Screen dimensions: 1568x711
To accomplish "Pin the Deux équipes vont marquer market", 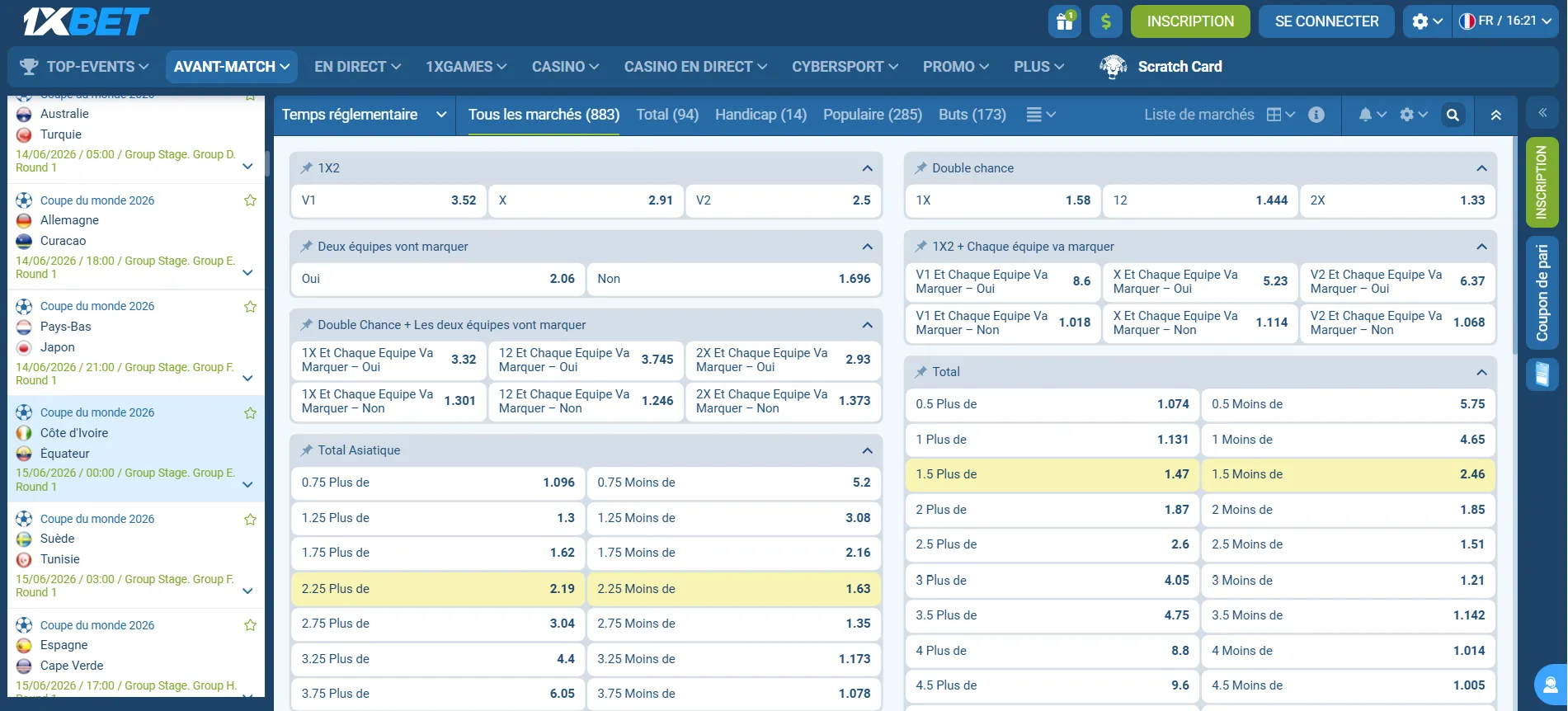I will [x=307, y=247].
